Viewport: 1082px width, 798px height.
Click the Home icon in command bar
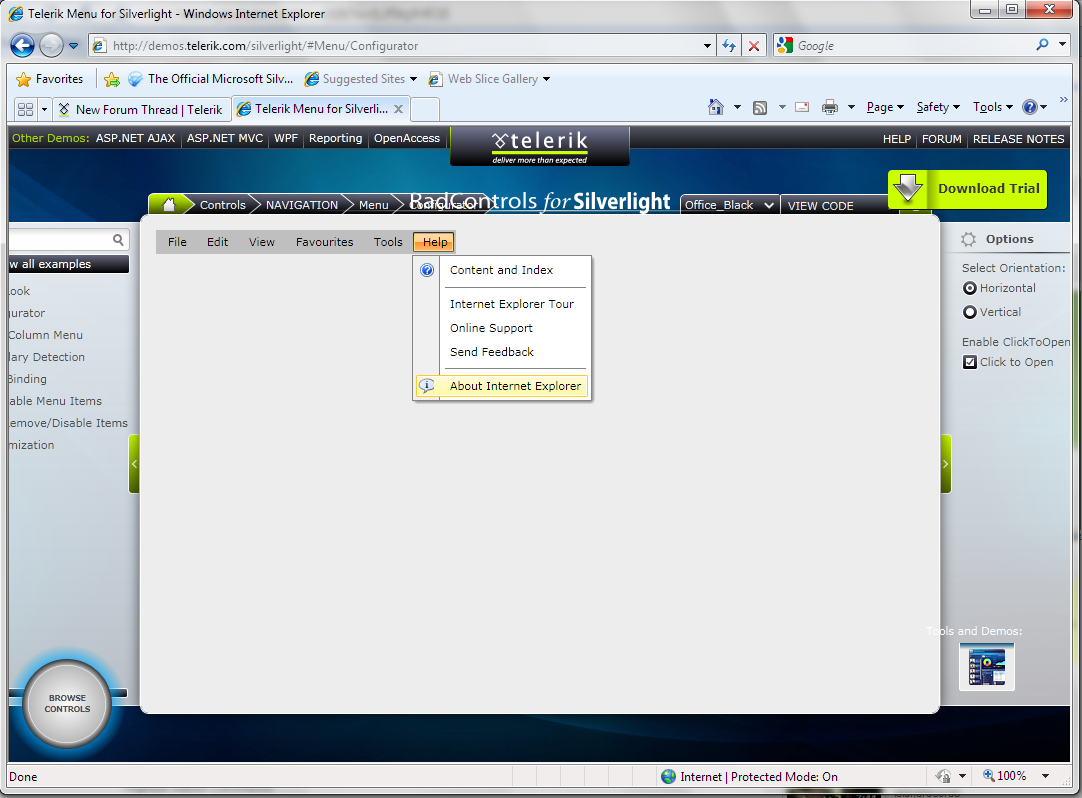(716, 107)
